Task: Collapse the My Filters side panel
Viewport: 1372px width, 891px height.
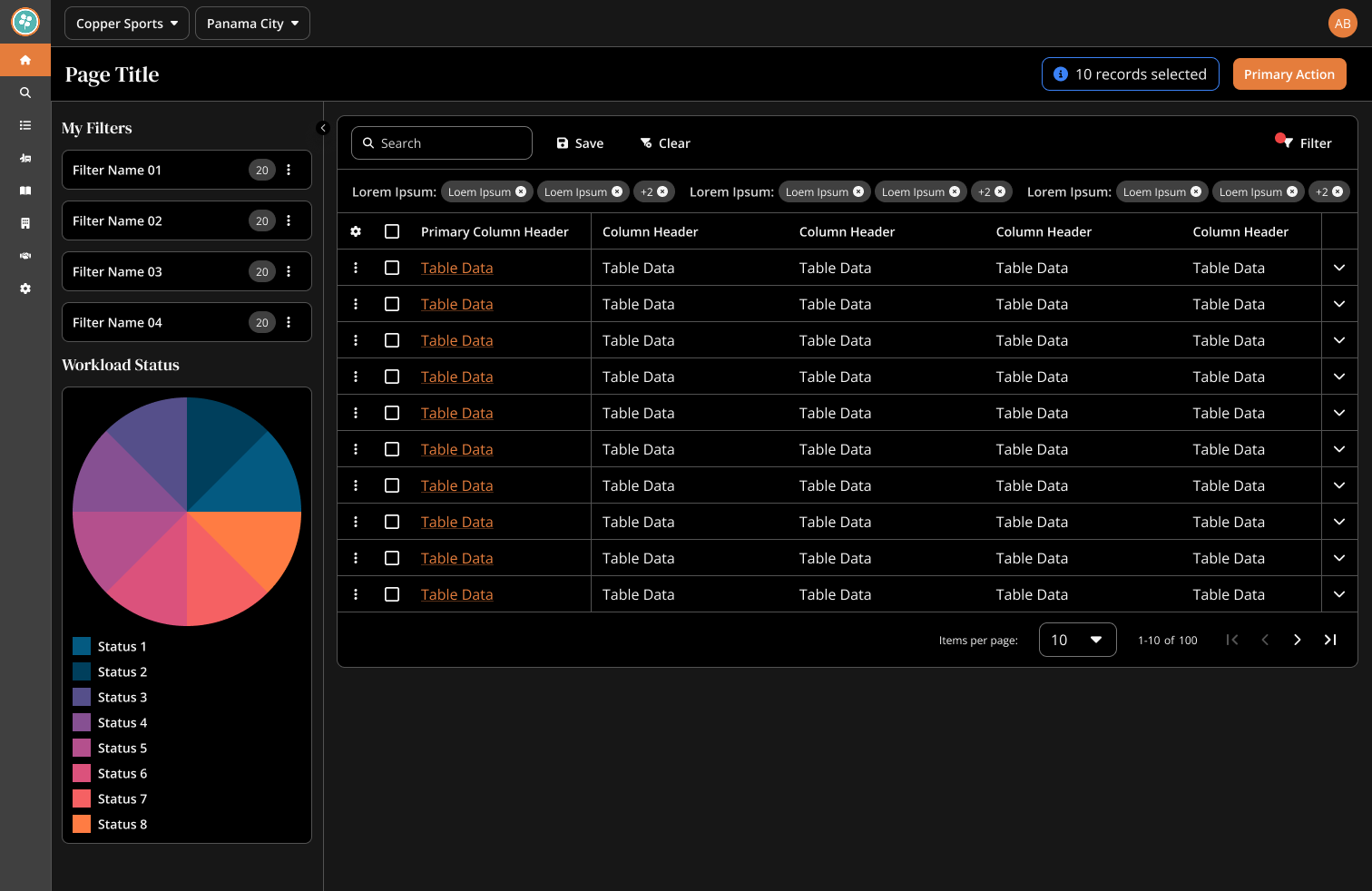Action: (x=322, y=128)
